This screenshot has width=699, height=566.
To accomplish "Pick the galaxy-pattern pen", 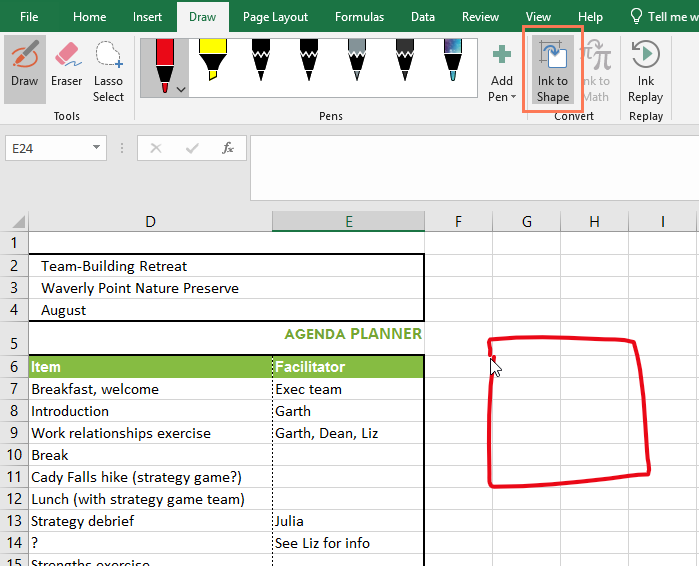I will (453, 60).
